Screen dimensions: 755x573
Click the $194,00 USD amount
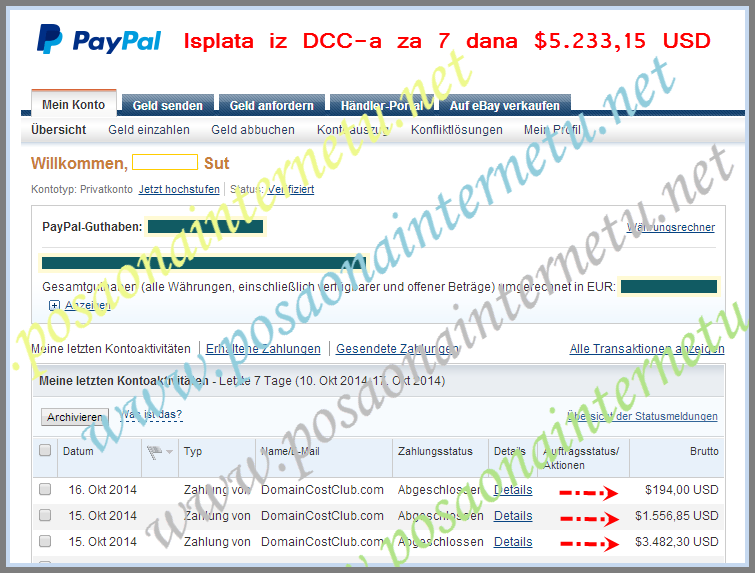[681, 490]
